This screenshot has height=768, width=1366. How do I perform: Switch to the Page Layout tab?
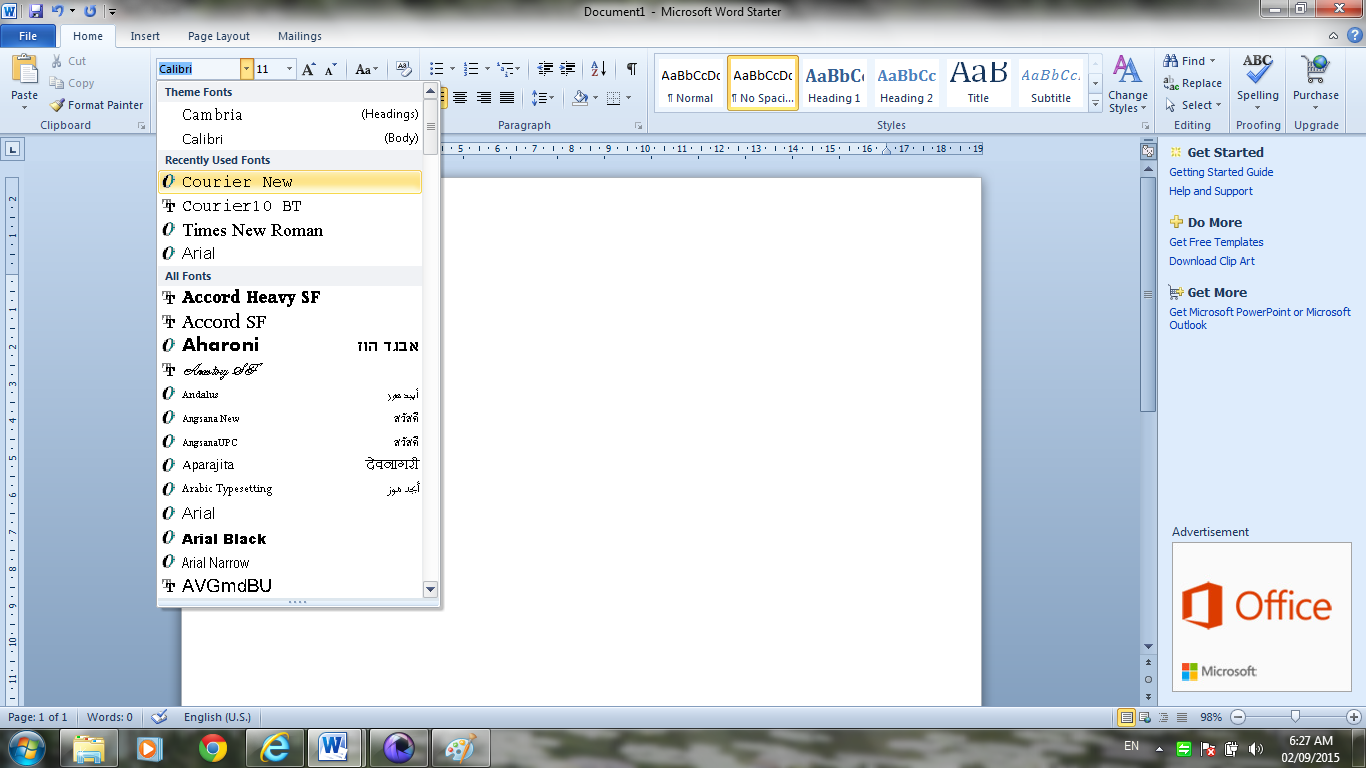(x=219, y=36)
